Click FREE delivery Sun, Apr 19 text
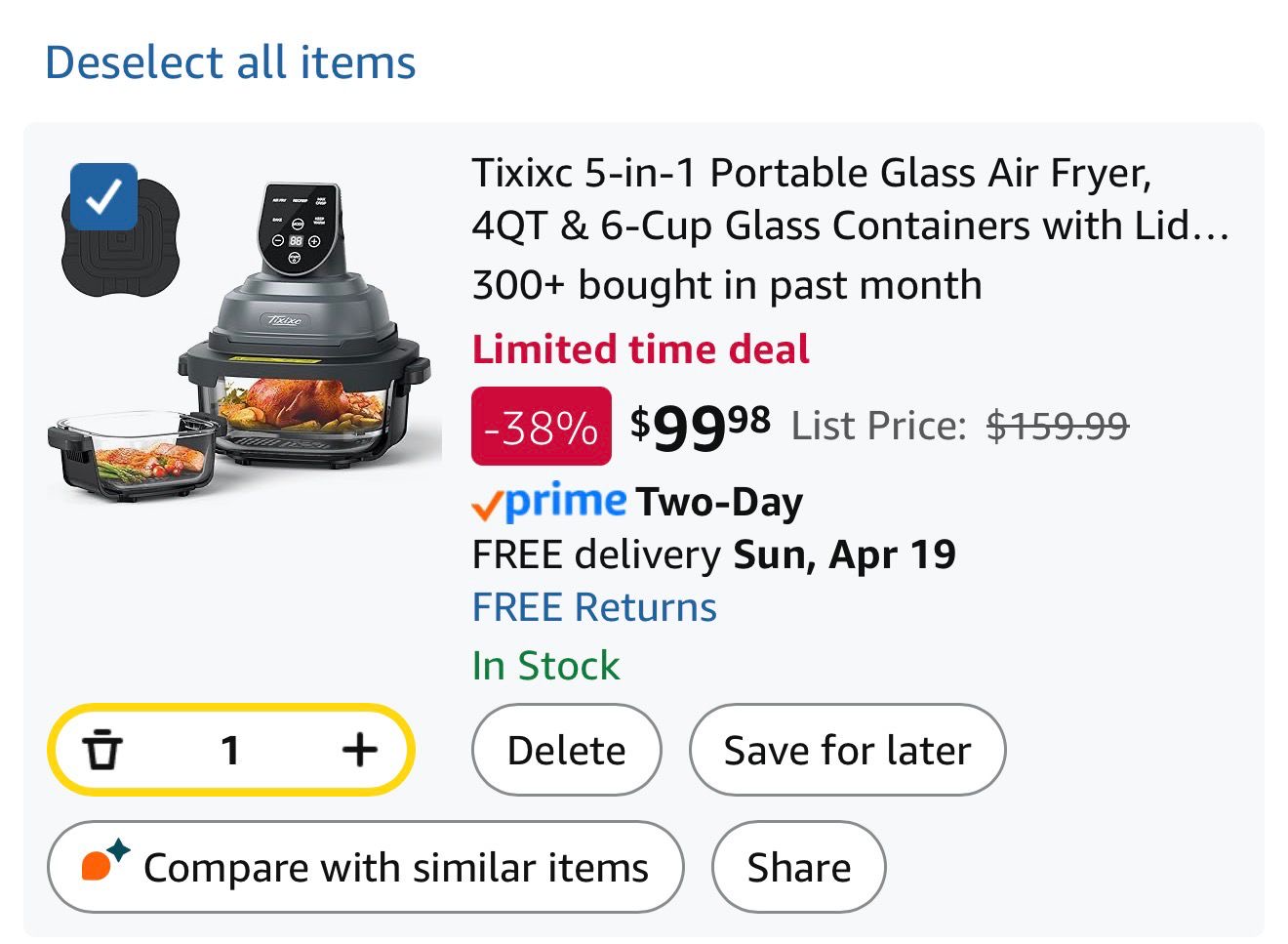The width and height of the screenshot is (1288, 944). [x=713, y=554]
